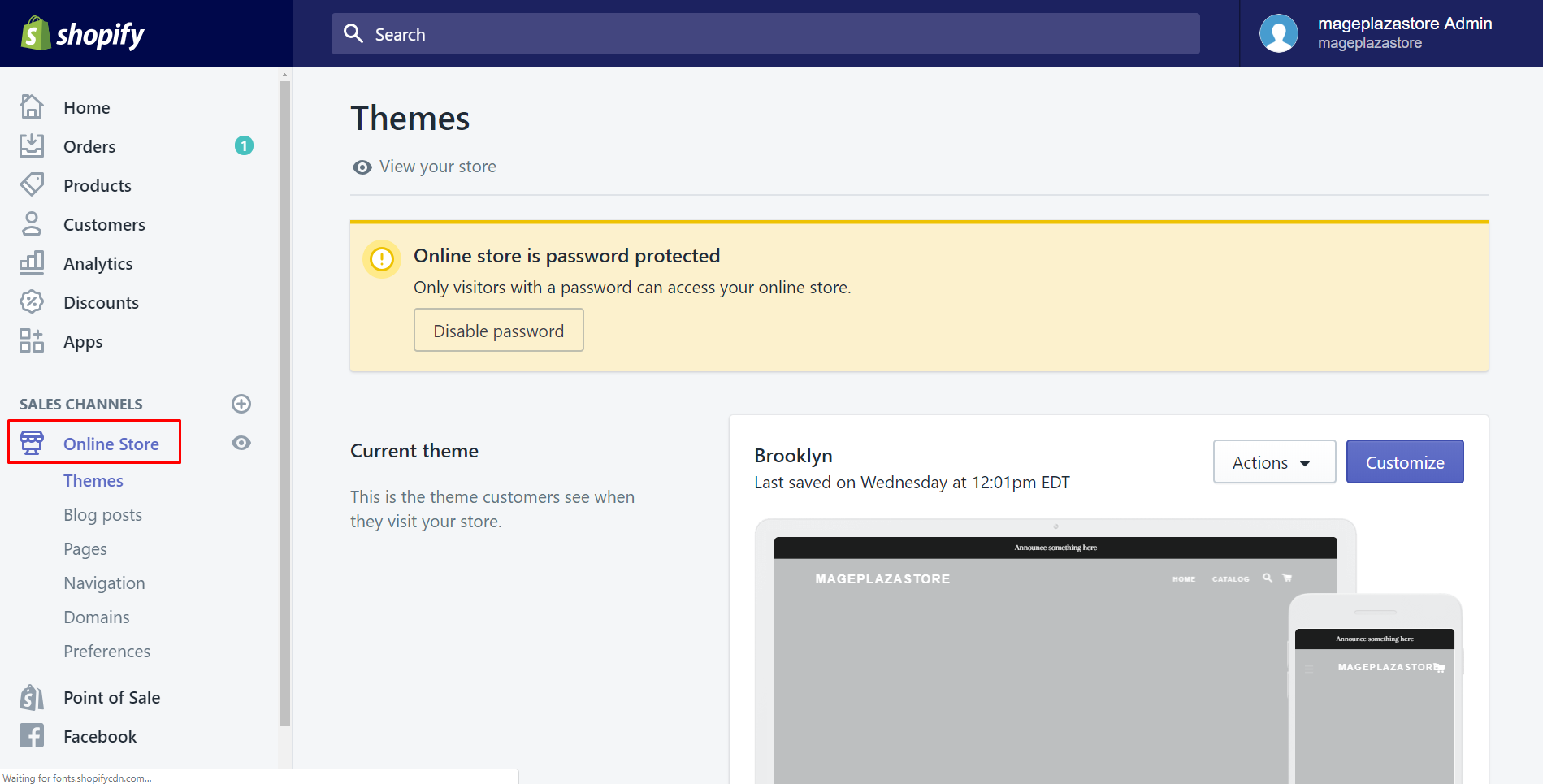Screen dimensions: 1543x784
Task: Open Navigation under Online Store
Action: coord(104,583)
